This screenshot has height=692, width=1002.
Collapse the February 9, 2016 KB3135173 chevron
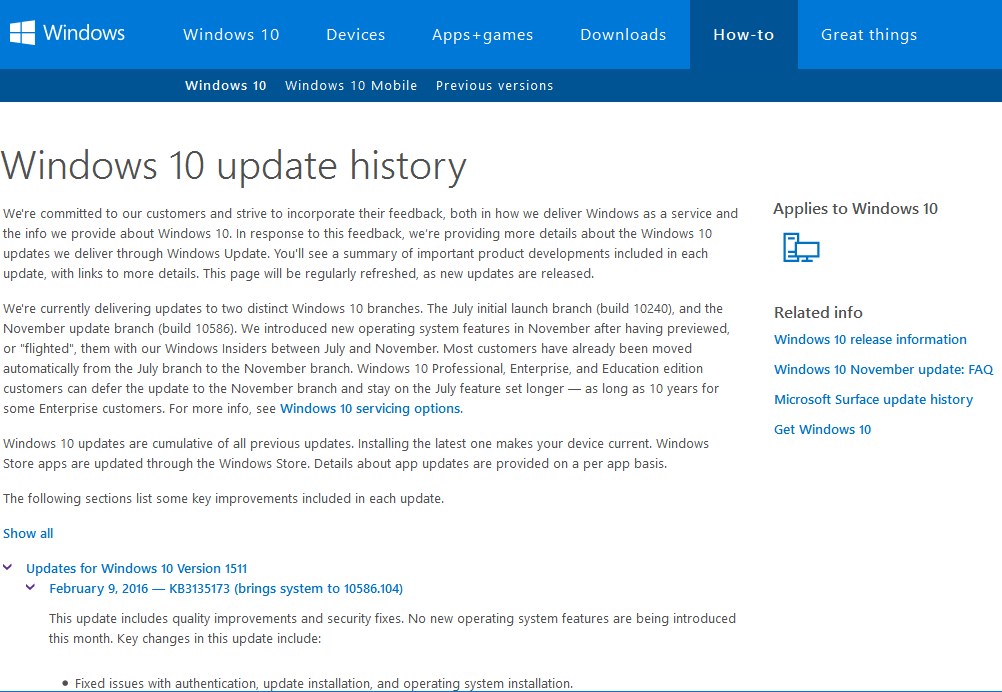click(x=30, y=587)
